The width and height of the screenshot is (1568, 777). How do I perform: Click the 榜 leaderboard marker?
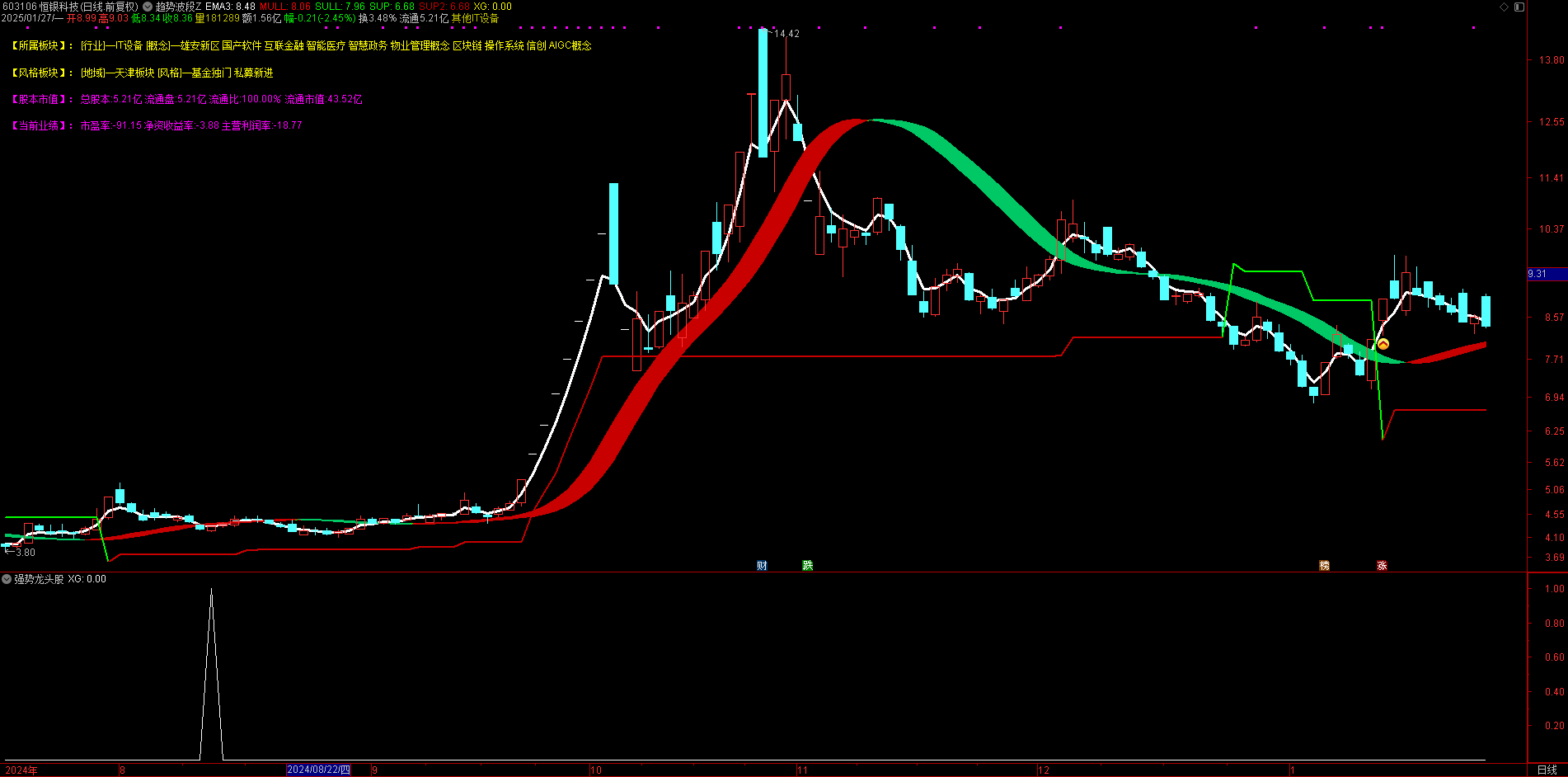pyautogui.click(x=1324, y=565)
